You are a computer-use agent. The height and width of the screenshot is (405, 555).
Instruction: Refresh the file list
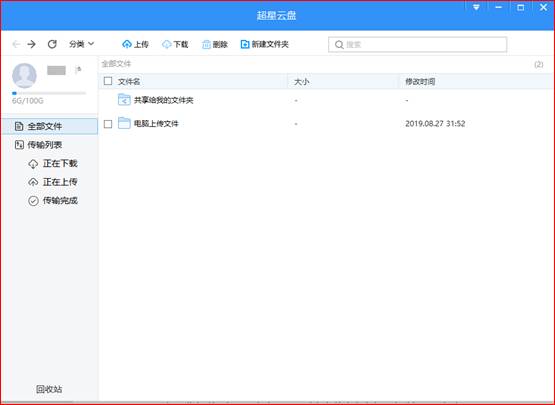point(52,44)
